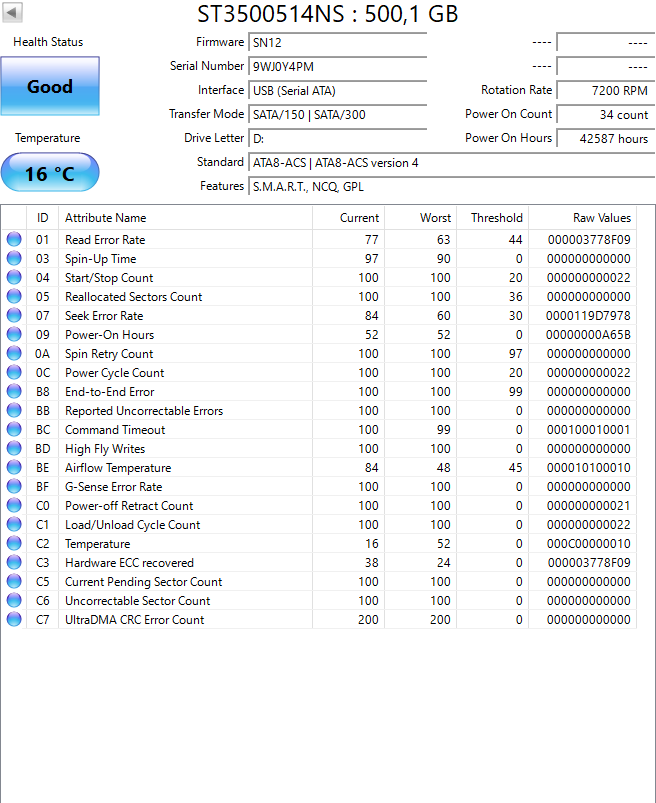Click the G-Sense Error Rate attribute name

pyautogui.click(x=113, y=487)
